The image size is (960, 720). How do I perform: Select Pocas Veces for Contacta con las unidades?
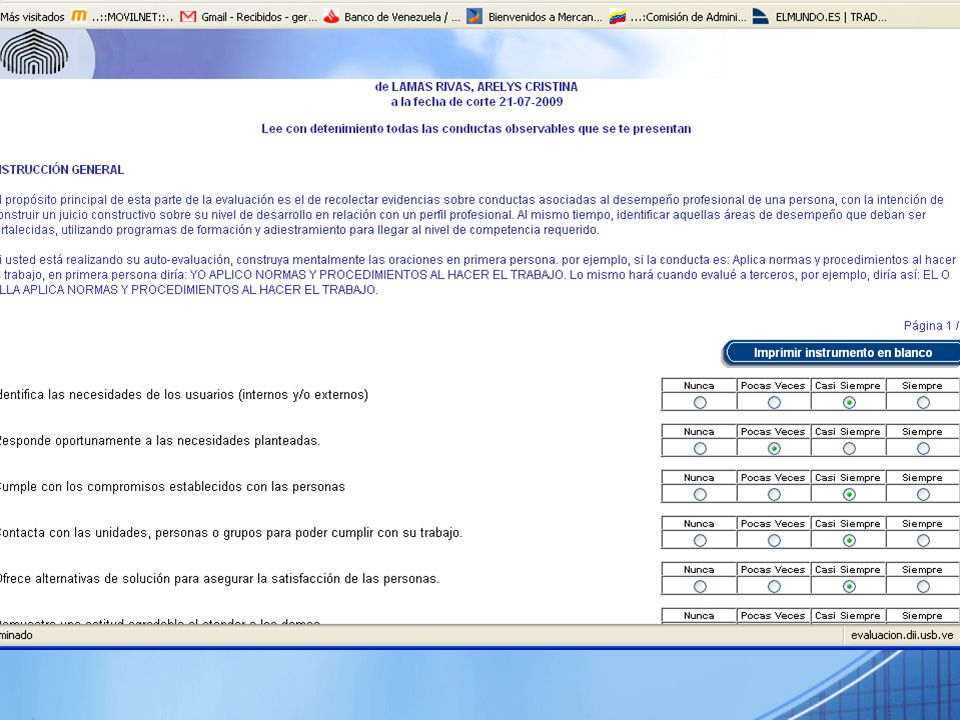[774, 540]
